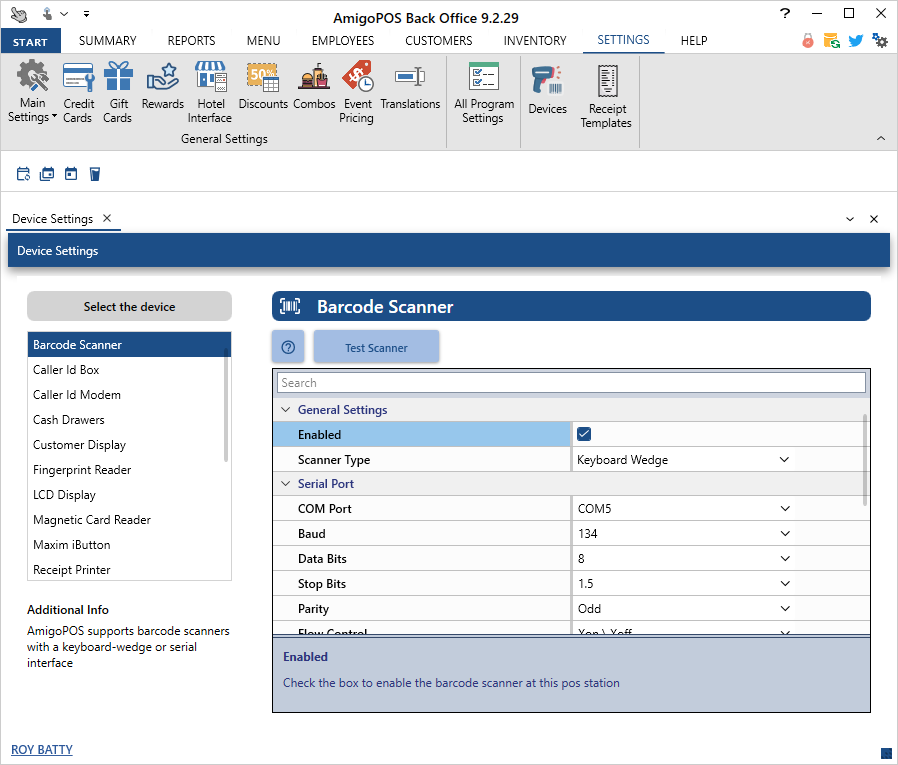This screenshot has width=898, height=765.
Task: Click the property grid Search field
Action: pos(571,383)
